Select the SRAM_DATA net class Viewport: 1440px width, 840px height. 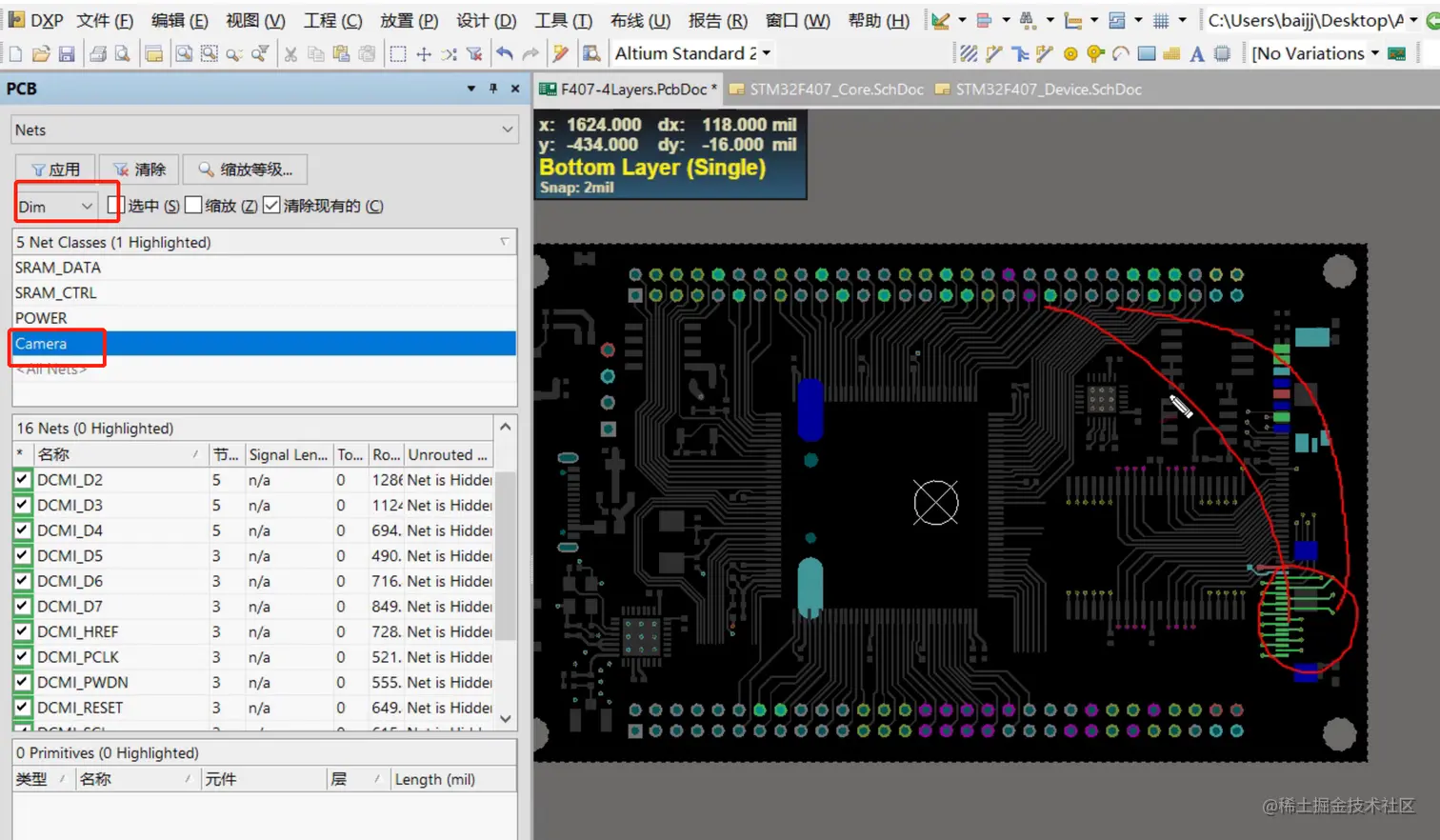pyautogui.click(x=57, y=268)
